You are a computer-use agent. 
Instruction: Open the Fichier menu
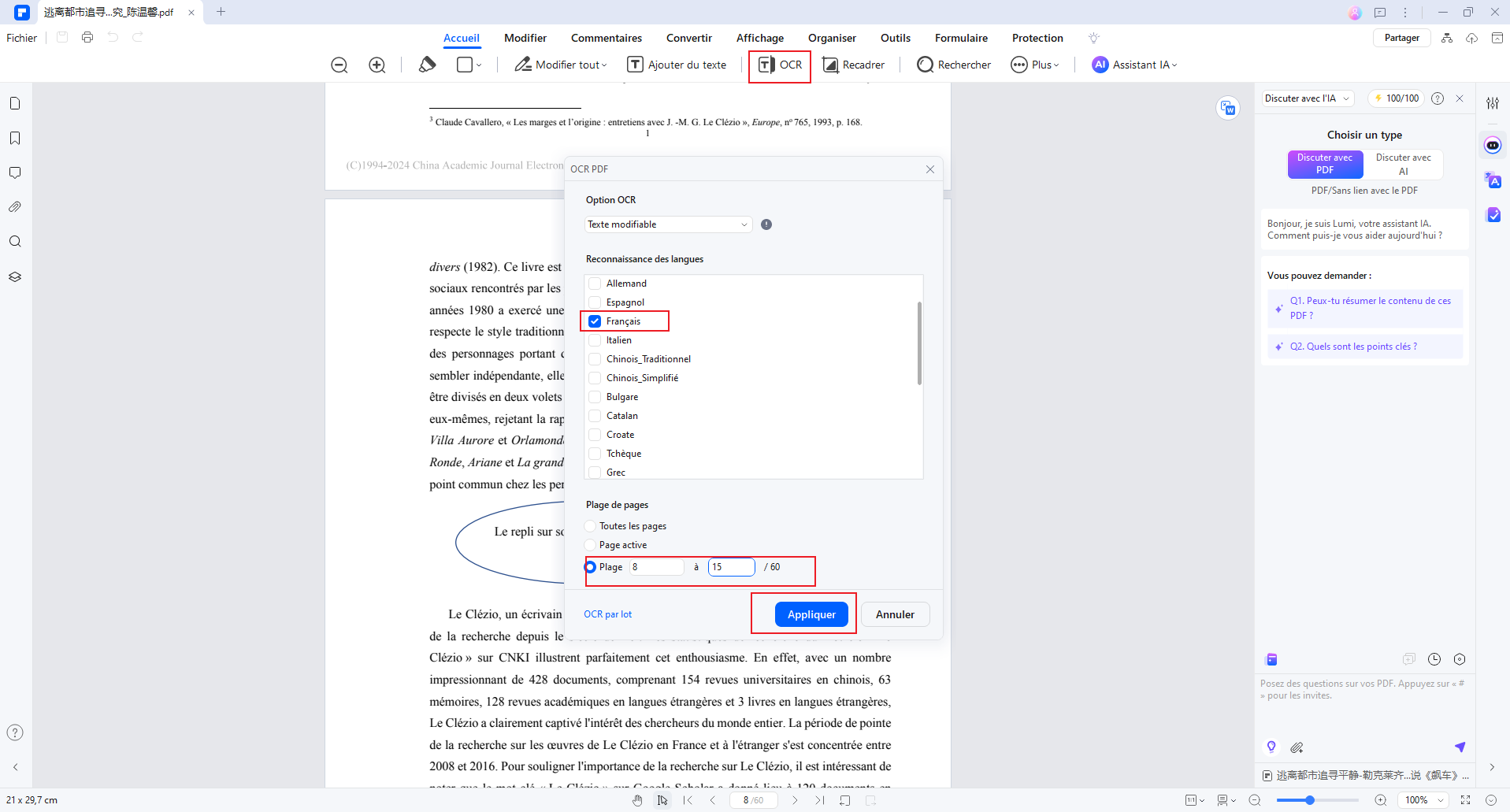coord(22,38)
